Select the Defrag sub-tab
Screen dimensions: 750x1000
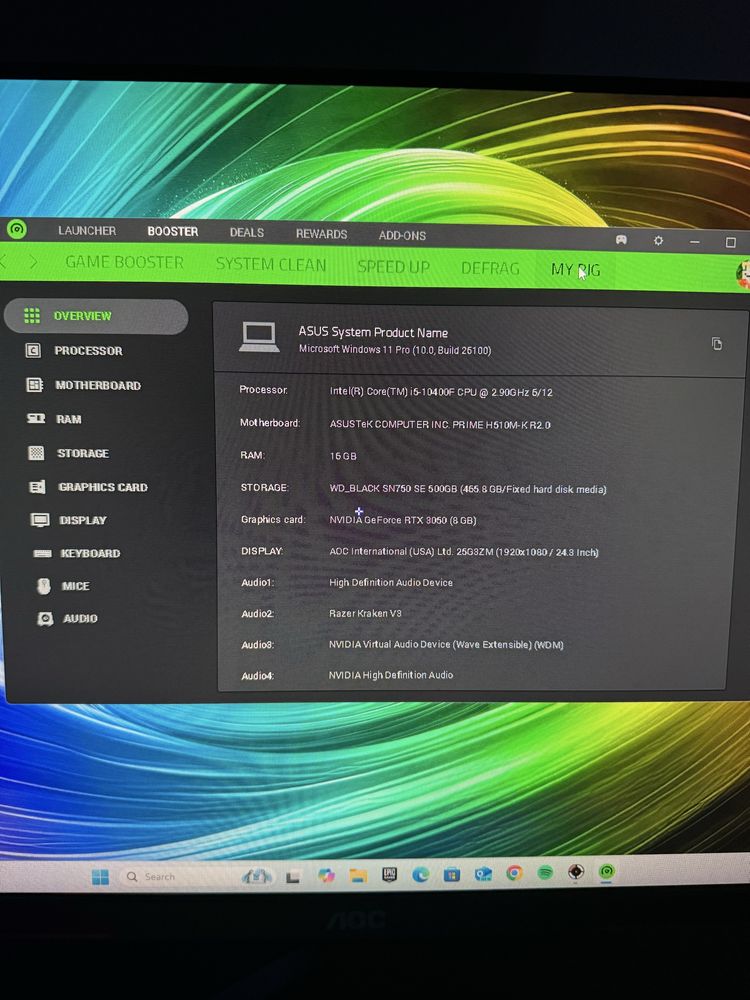click(x=490, y=268)
